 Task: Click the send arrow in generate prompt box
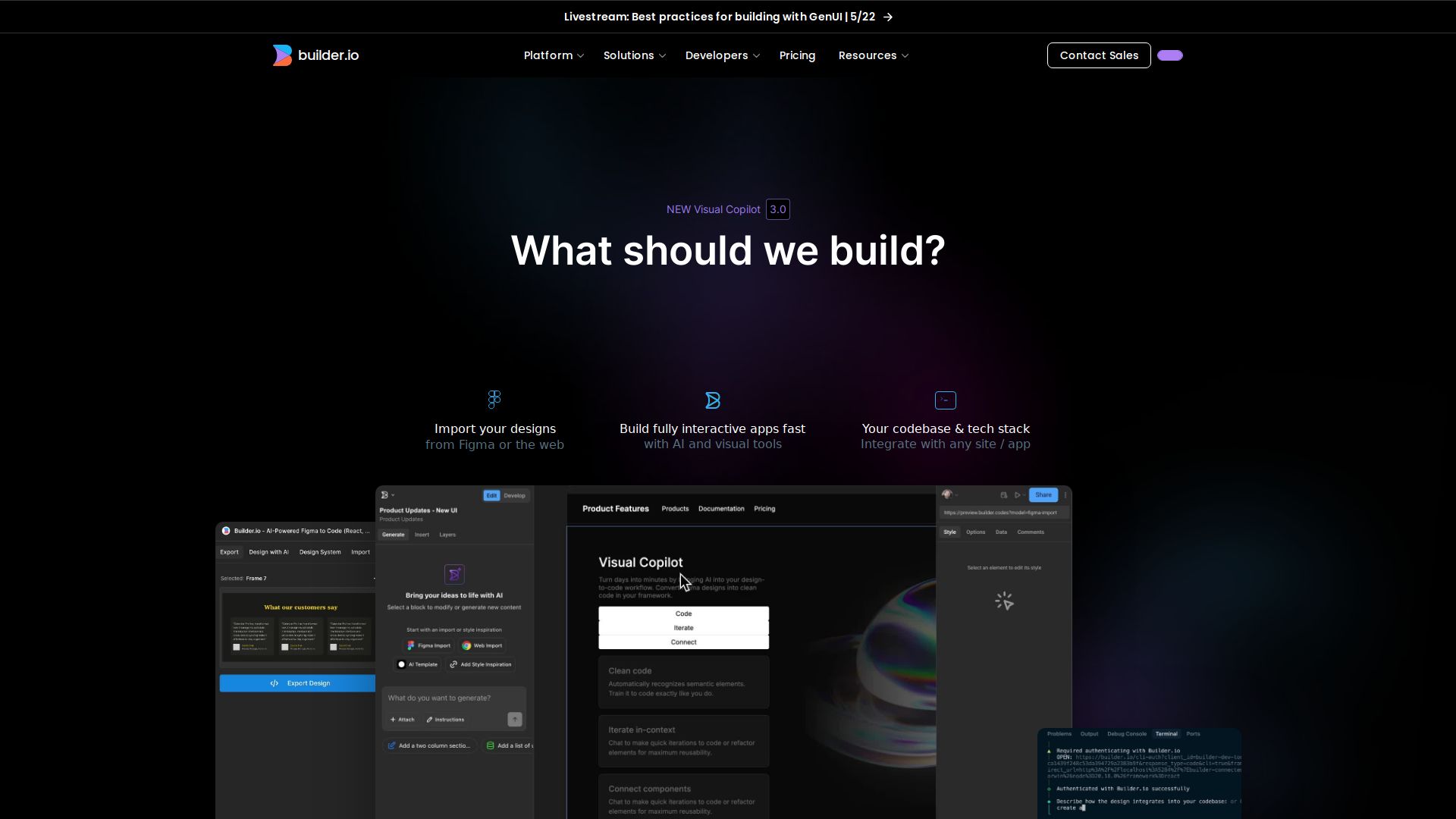(514, 719)
